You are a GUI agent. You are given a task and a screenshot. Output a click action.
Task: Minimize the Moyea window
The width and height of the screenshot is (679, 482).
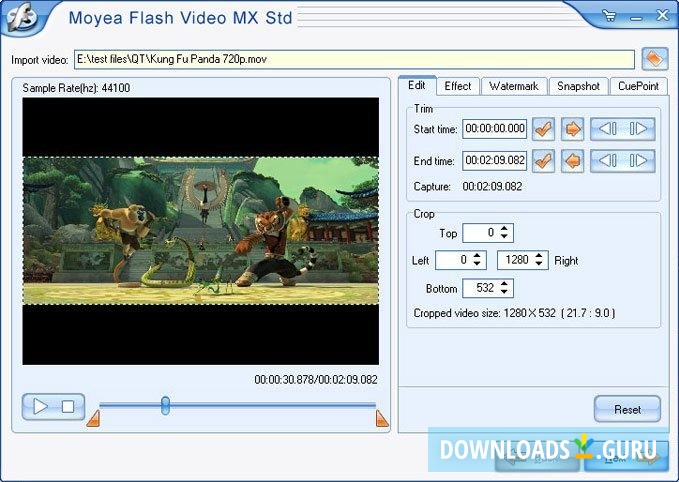click(x=636, y=17)
